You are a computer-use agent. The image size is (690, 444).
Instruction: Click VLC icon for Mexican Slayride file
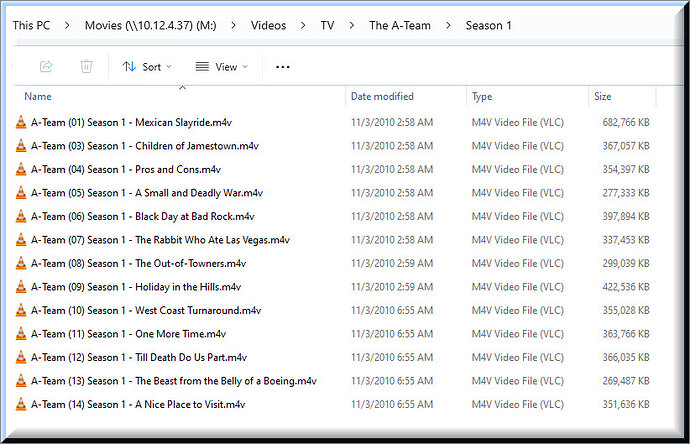[x=21, y=122]
